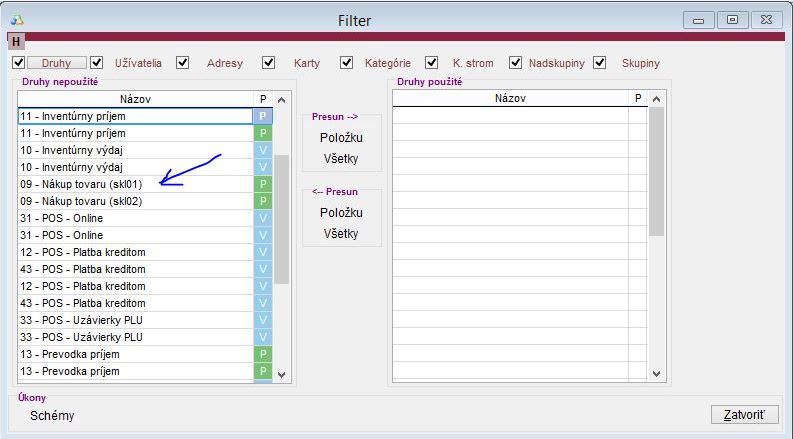Click down arrow of used types list scrollbar

[x=656, y=374]
